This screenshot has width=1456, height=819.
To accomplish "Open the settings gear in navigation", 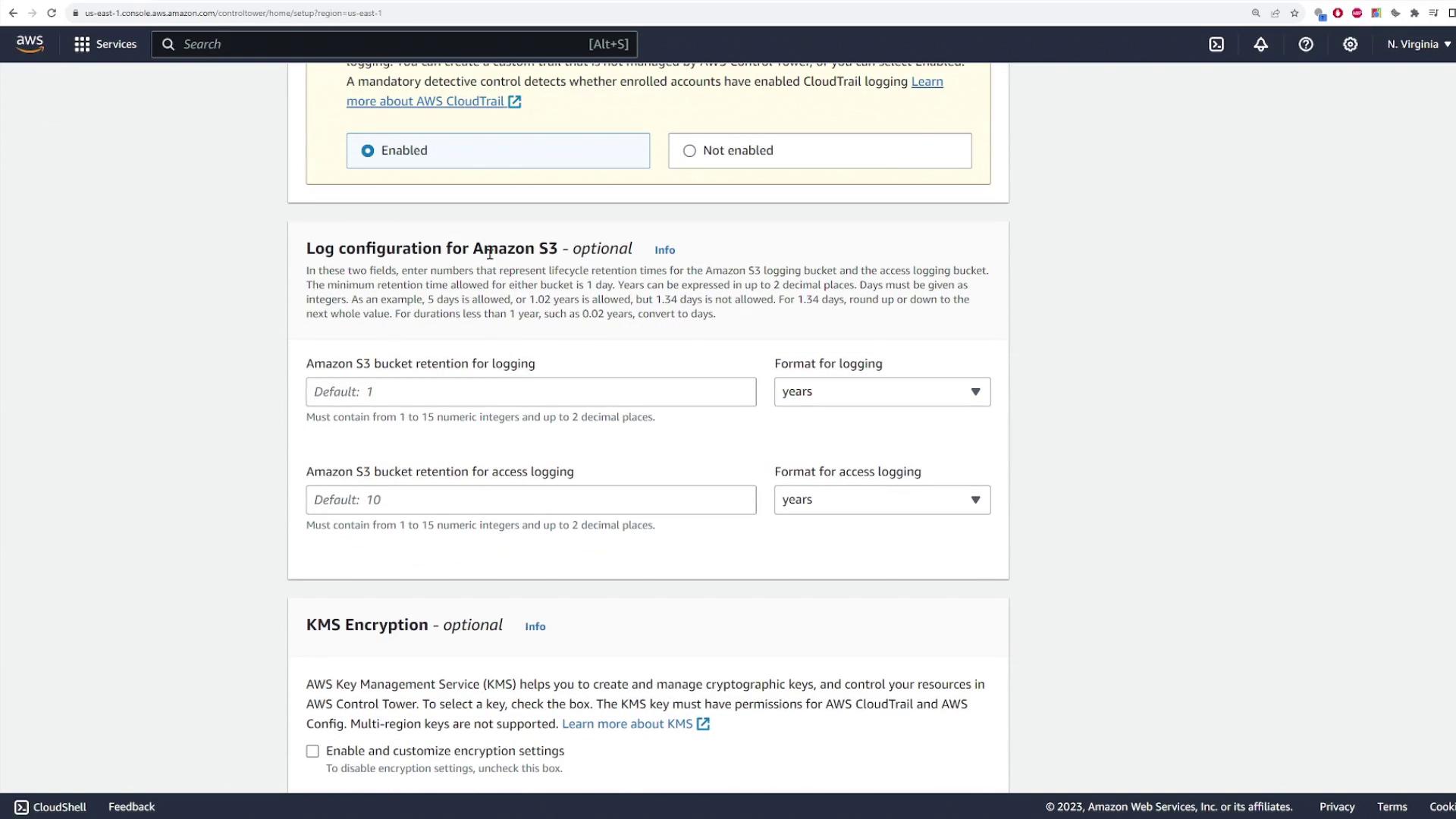I will 1350,44.
